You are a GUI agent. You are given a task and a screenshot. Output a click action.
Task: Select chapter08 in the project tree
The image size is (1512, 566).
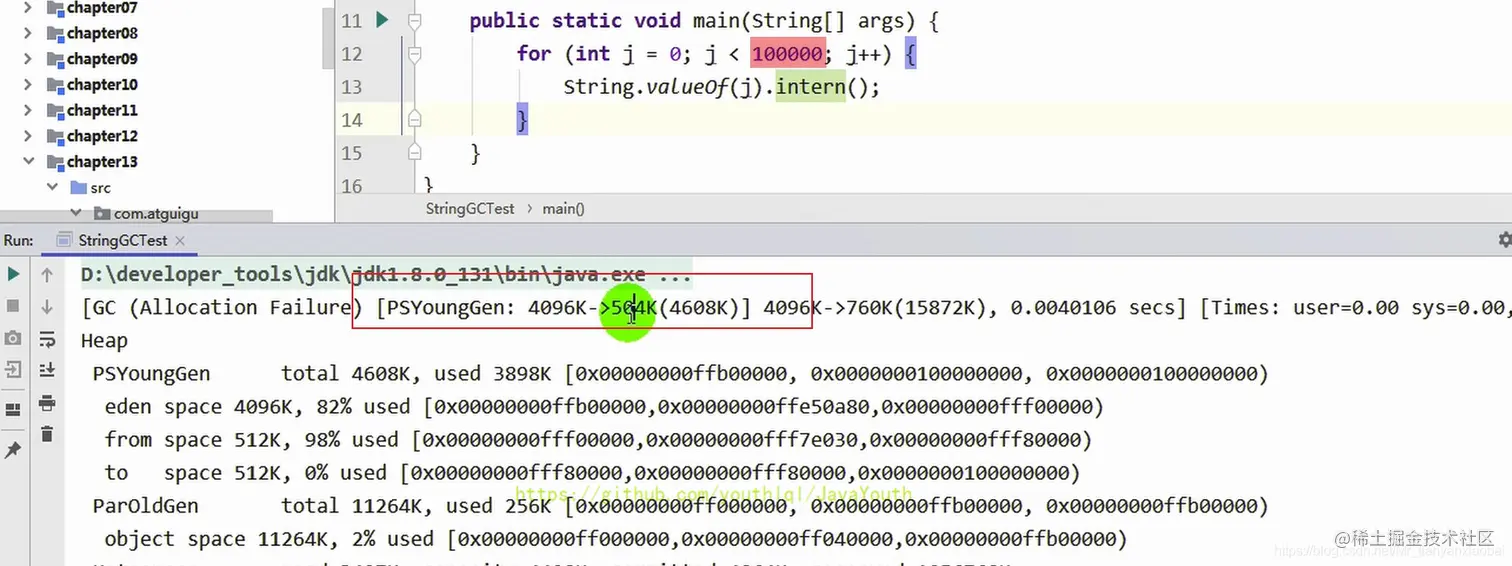(x=102, y=33)
